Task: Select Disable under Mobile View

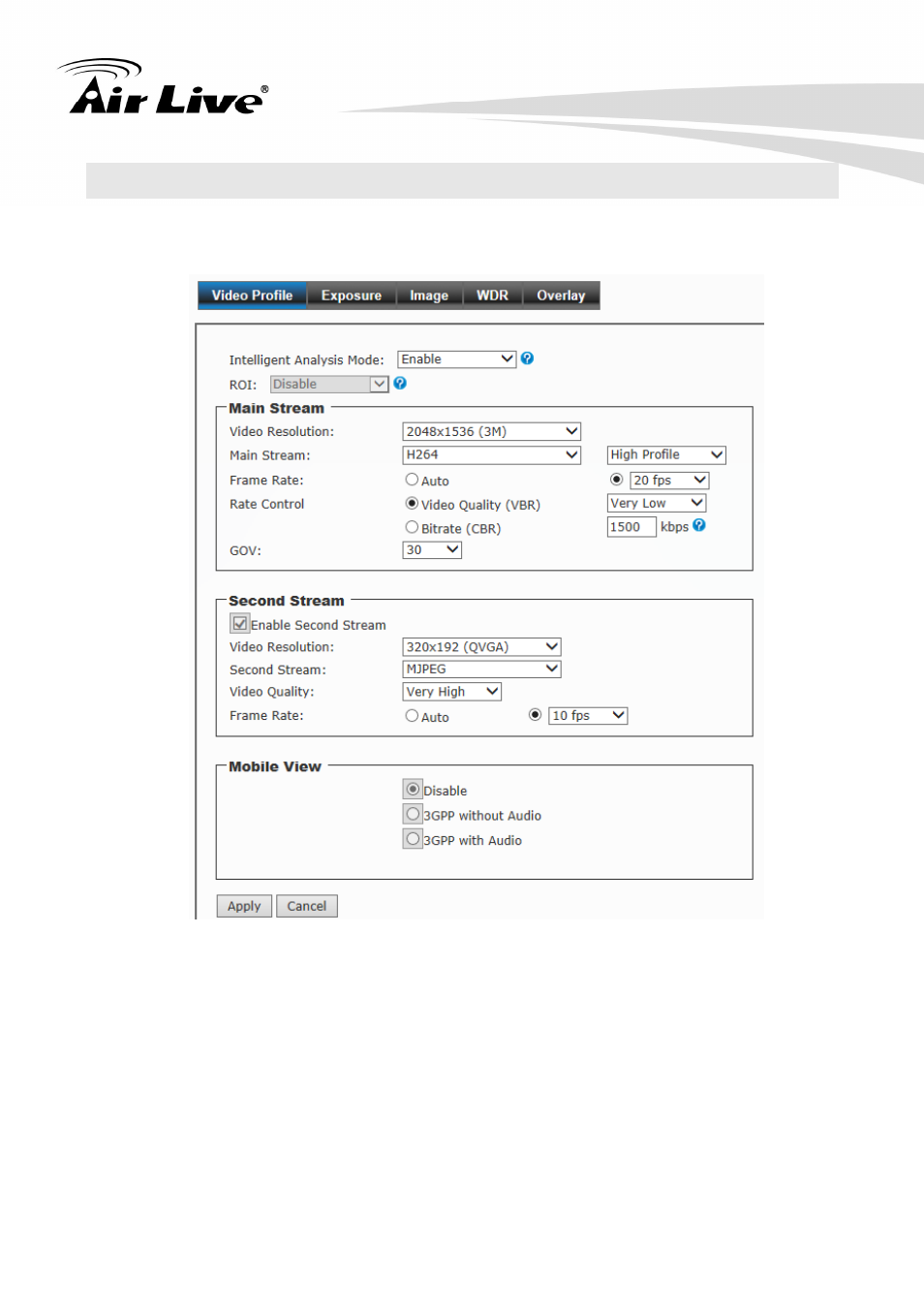Action: click(x=413, y=790)
